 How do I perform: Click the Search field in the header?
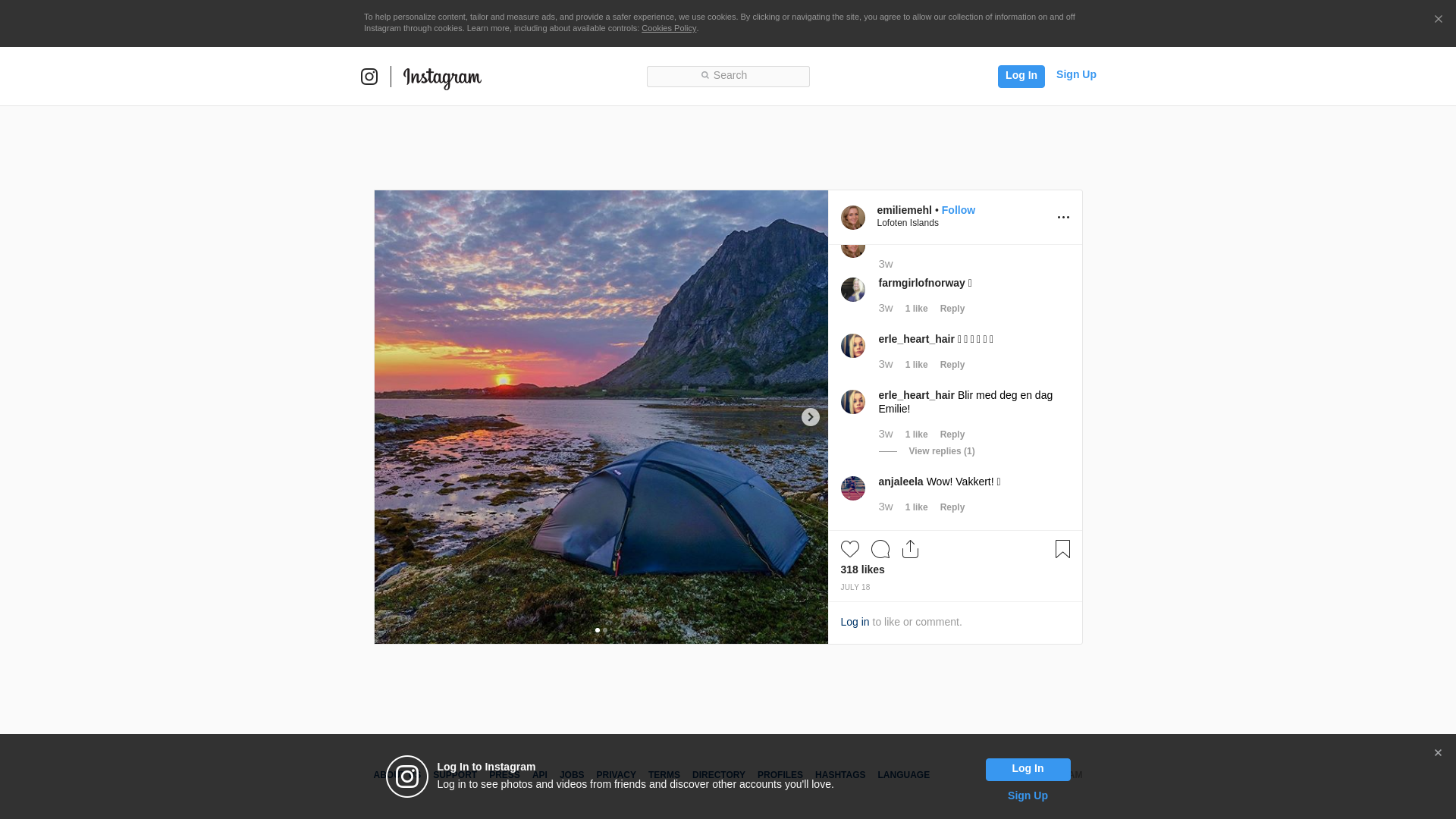click(x=728, y=77)
